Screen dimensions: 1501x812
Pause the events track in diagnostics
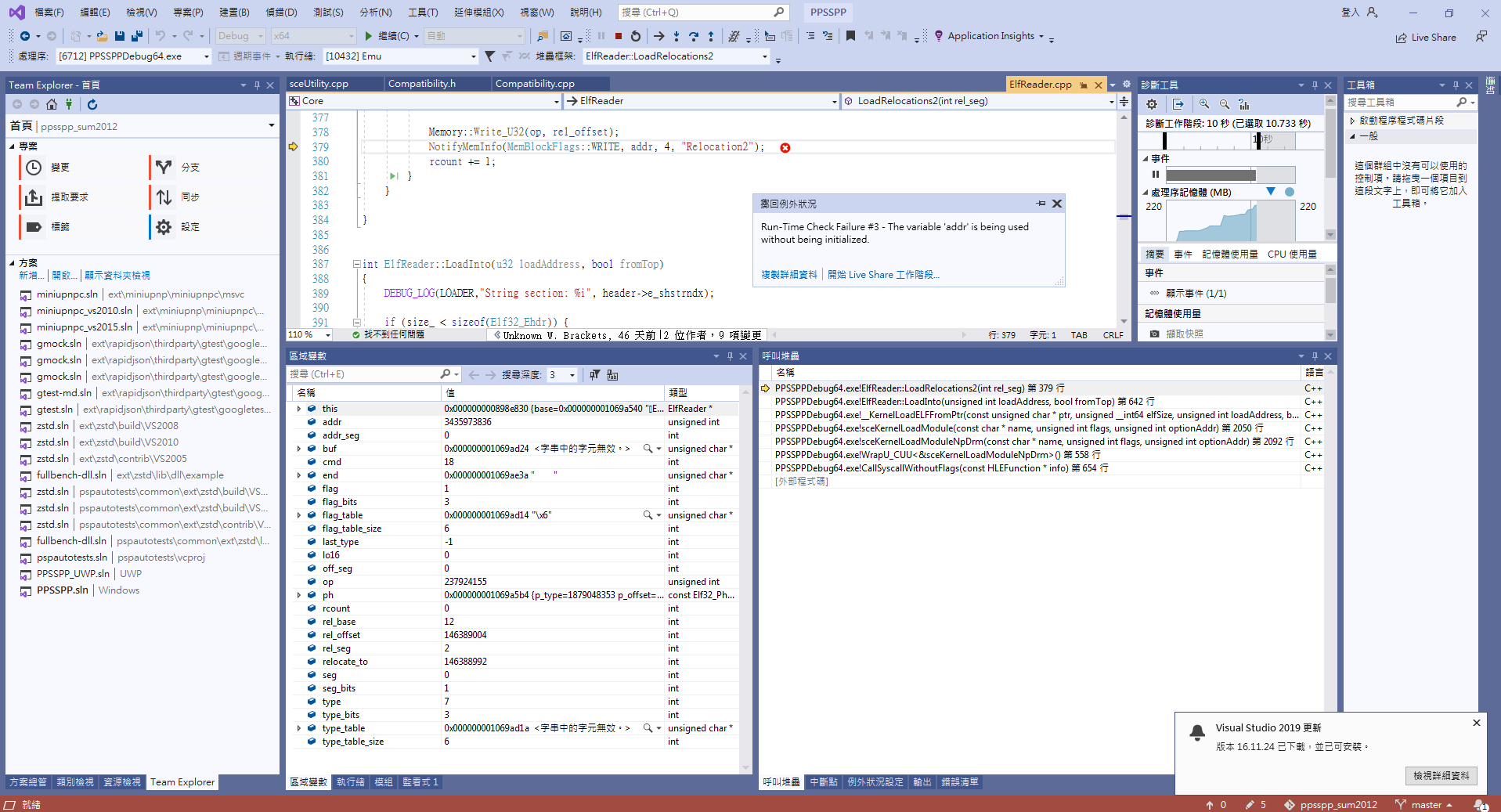pos(1155,175)
